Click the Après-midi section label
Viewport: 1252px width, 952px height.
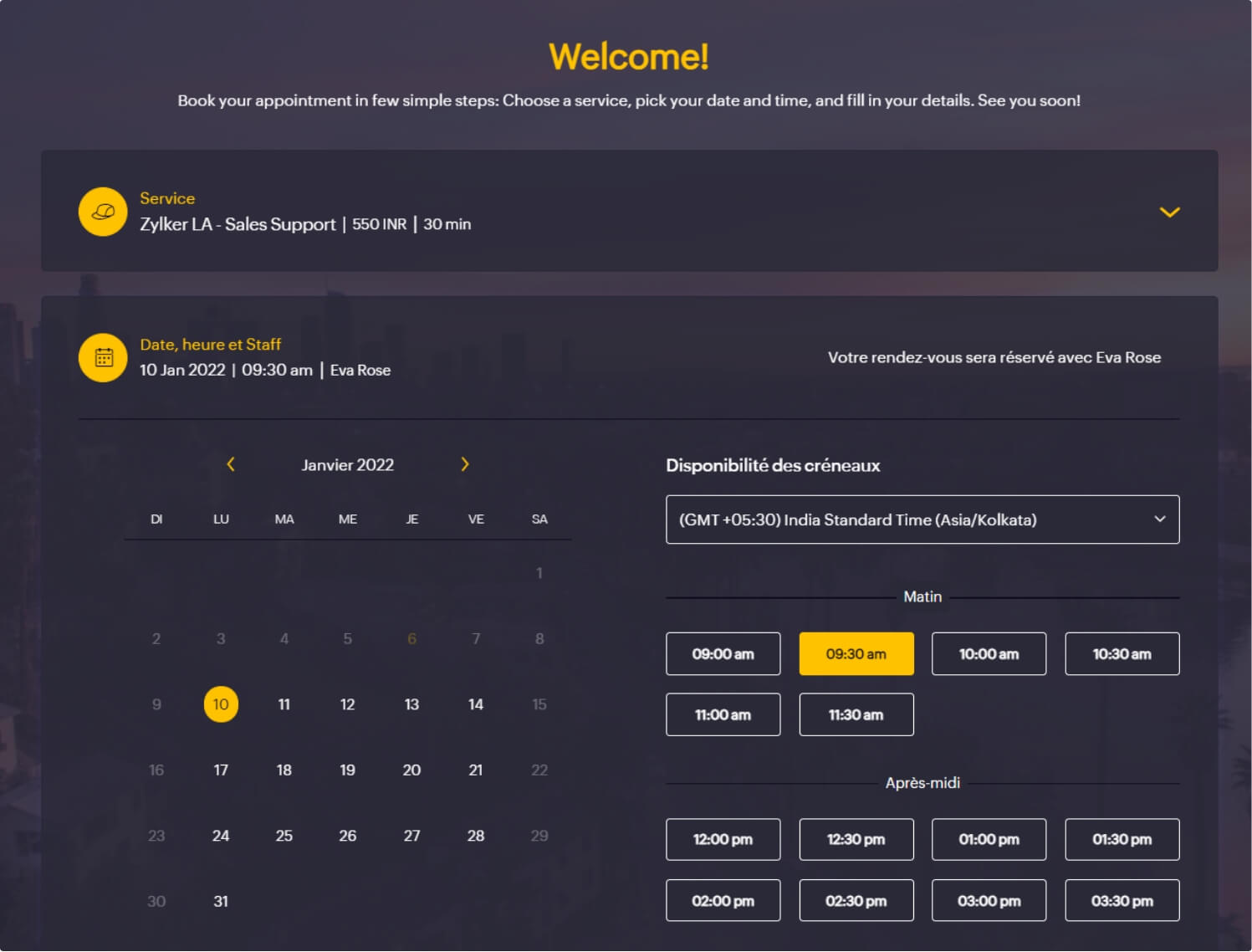tap(922, 783)
